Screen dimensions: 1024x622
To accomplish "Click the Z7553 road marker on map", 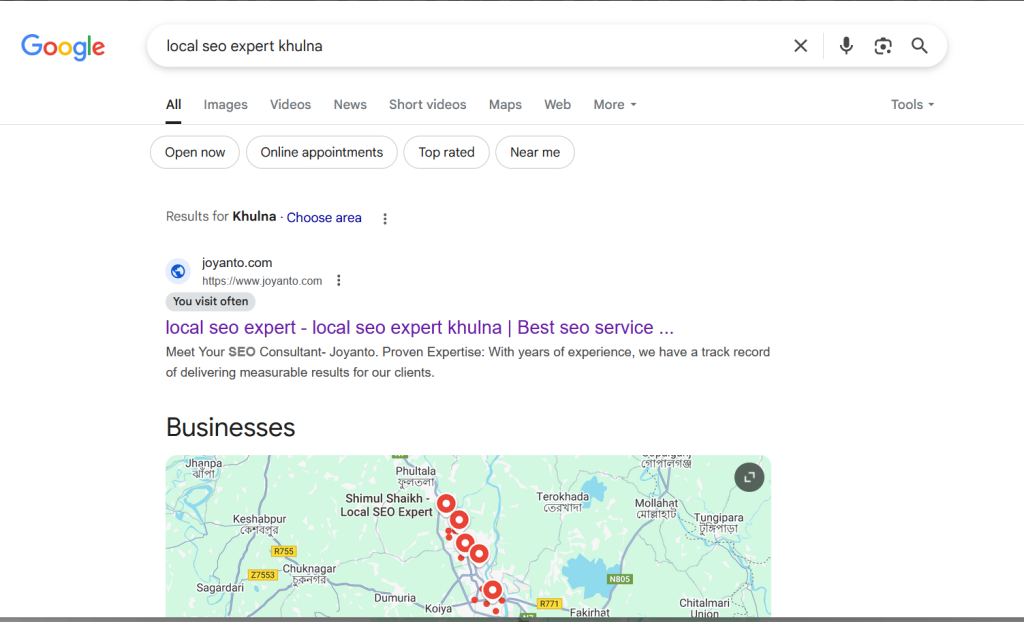I will coord(263,575).
